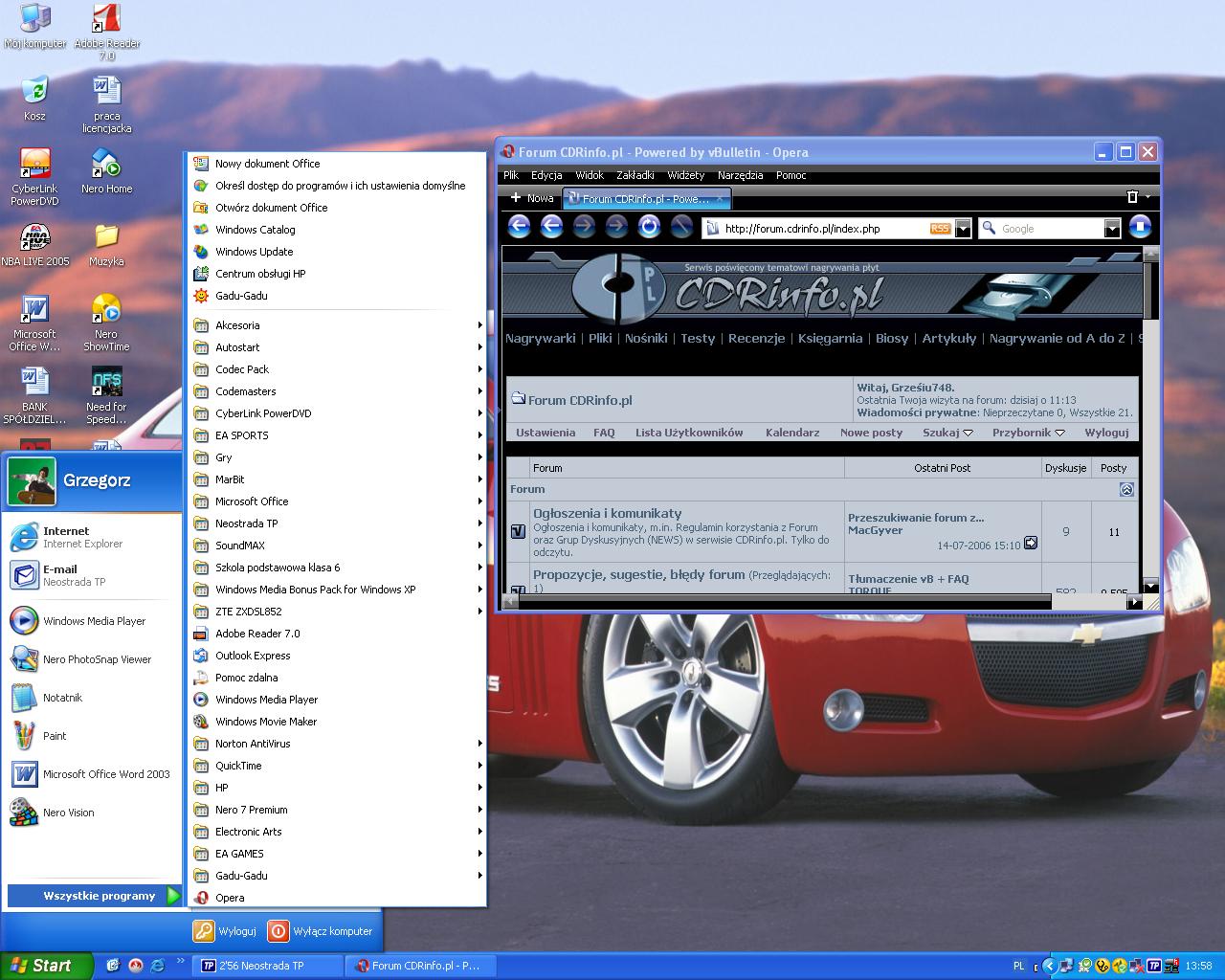Open the Ogłoszenia i komunikaty forum link
The height and width of the screenshot is (980, 1225).
click(x=608, y=513)
